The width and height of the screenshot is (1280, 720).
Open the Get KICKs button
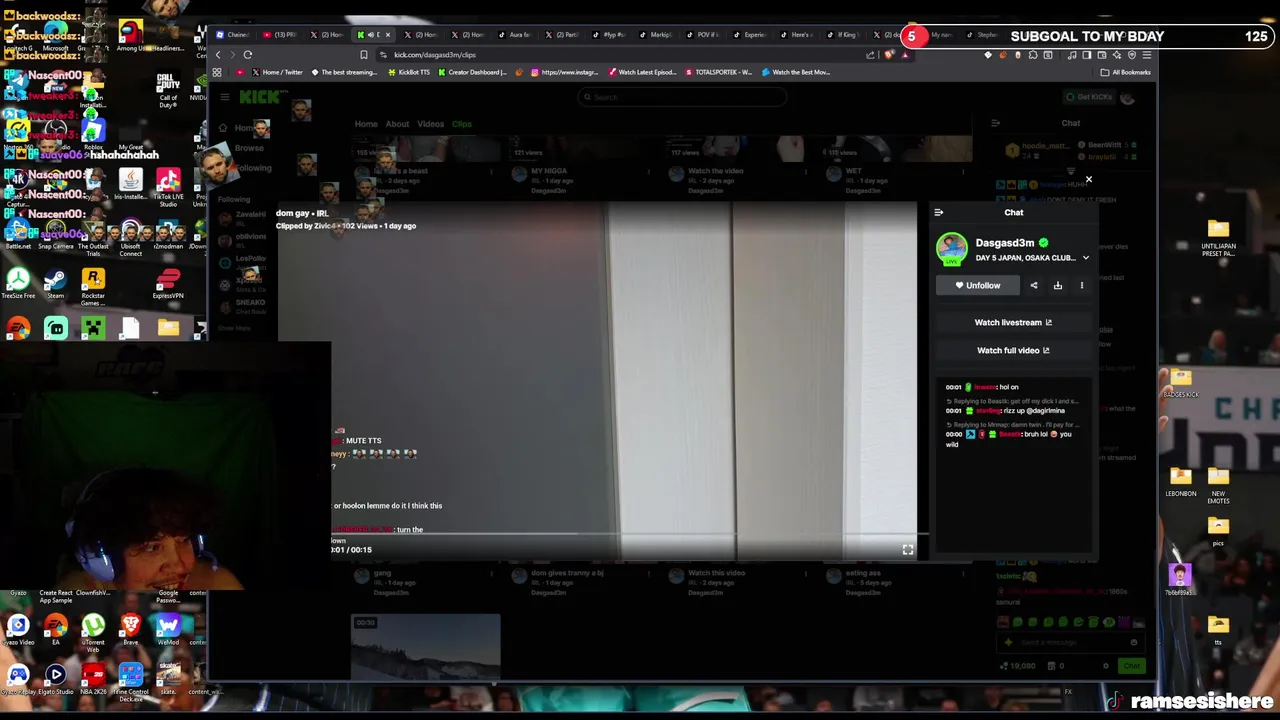coord(1090,97)
